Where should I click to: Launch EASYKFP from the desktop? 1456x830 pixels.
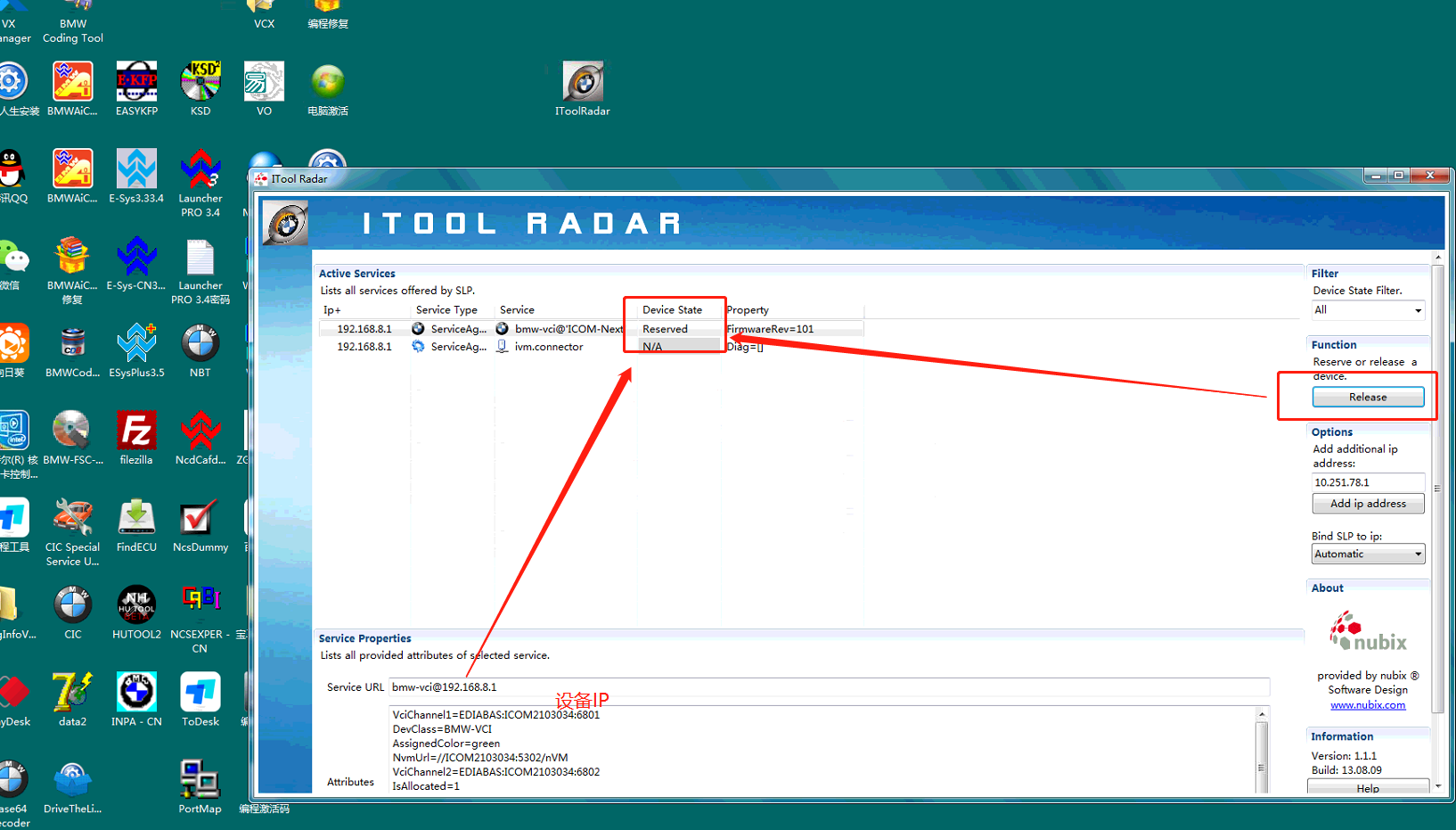tap(136, 88)
